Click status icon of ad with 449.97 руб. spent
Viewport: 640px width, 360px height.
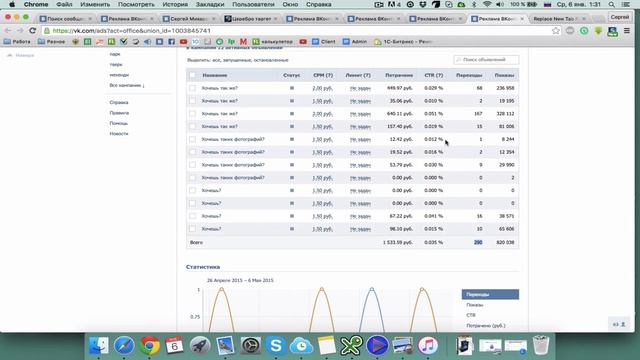(291, 88)
